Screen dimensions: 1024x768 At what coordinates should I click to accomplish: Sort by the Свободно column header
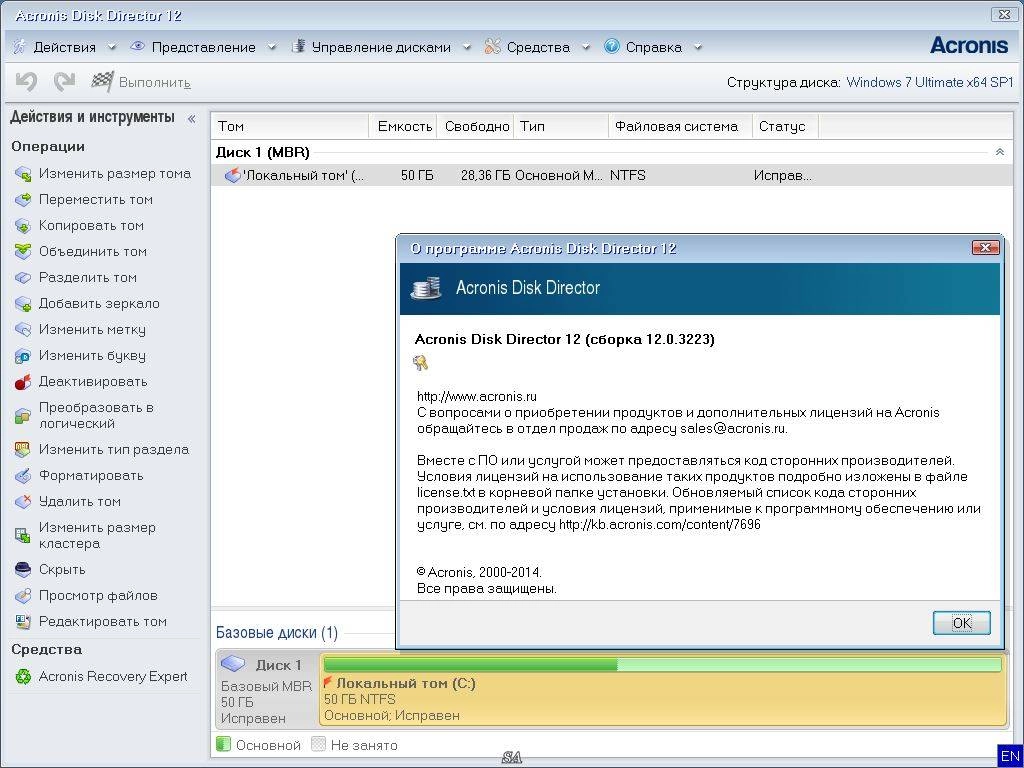click(x=476, y=126)
